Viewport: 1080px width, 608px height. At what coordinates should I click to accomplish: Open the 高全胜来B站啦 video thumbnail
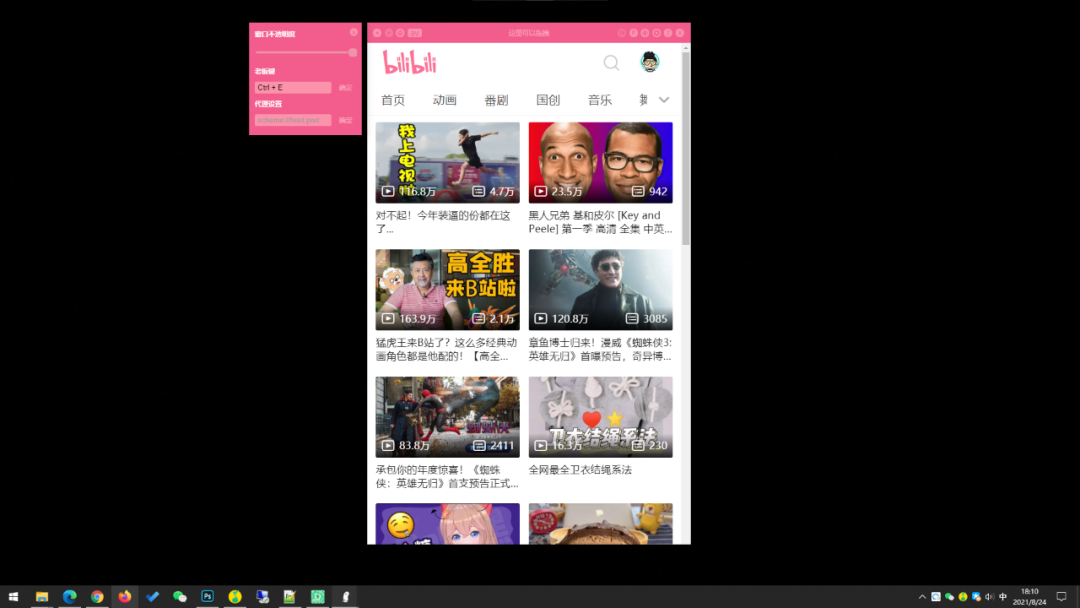click(x=448, y=289)
